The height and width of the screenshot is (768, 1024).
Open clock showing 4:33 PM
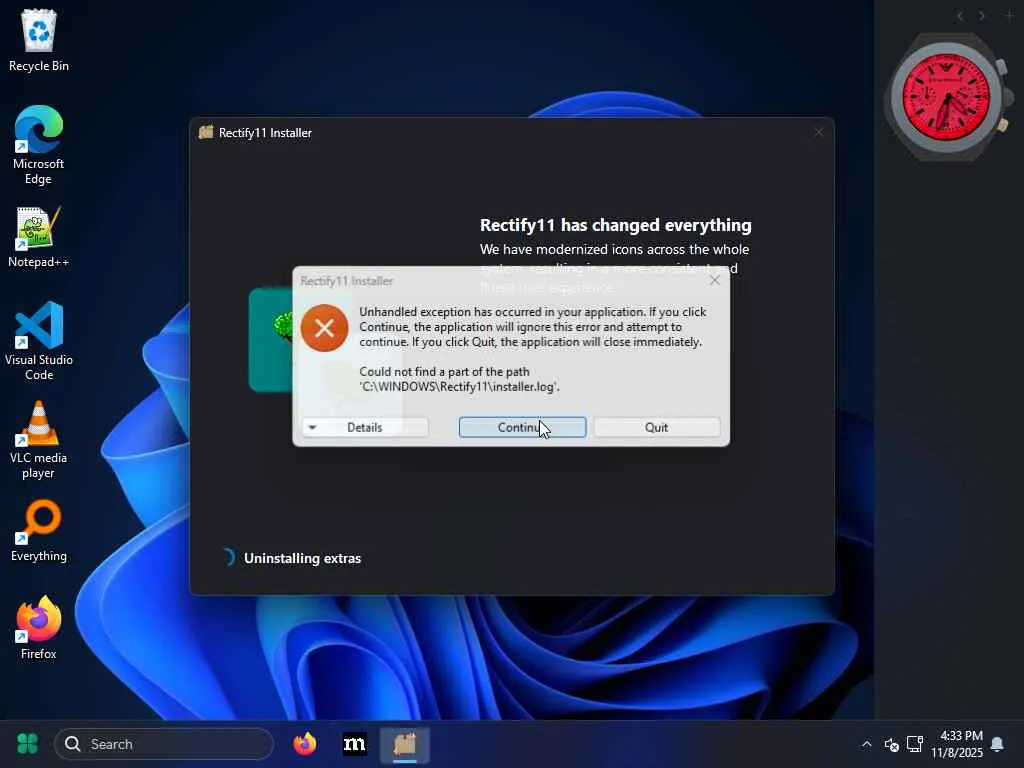point(957,744)
